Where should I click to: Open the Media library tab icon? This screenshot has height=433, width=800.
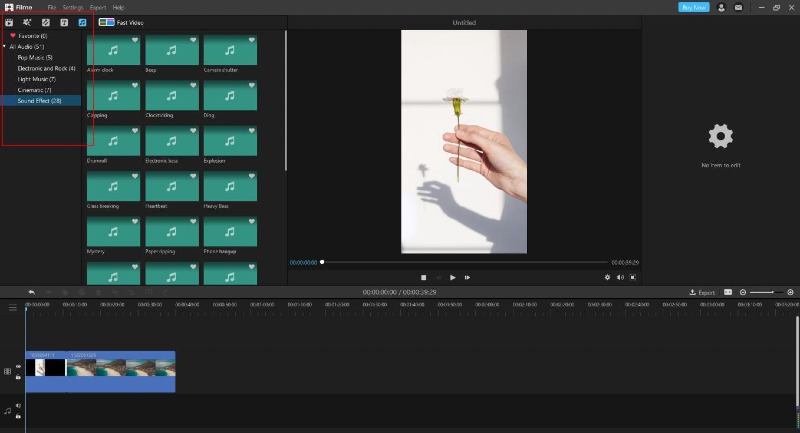9,22
